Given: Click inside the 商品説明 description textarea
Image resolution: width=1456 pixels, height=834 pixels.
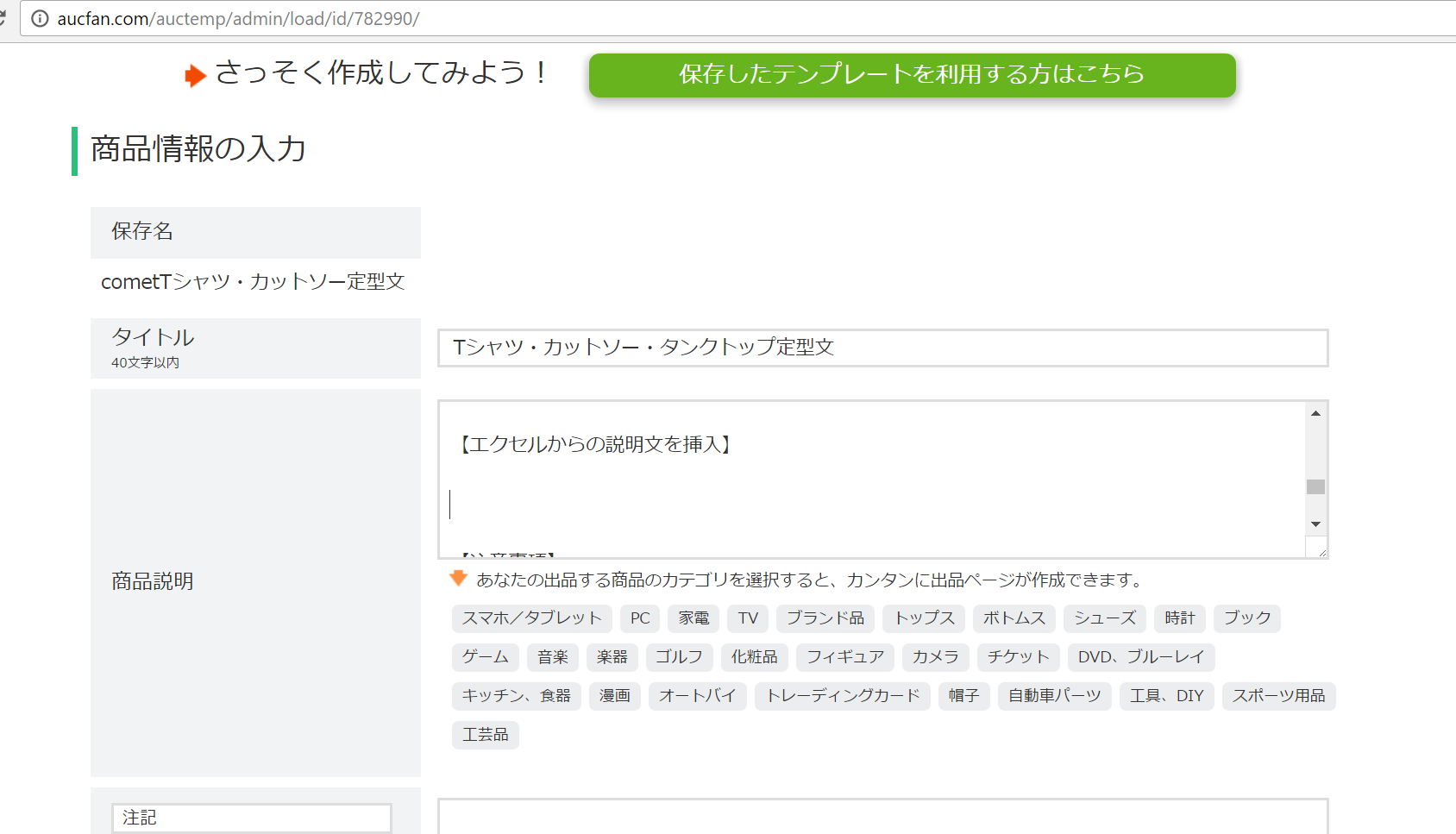Looking at the screenshot, I should coord(871,479).
